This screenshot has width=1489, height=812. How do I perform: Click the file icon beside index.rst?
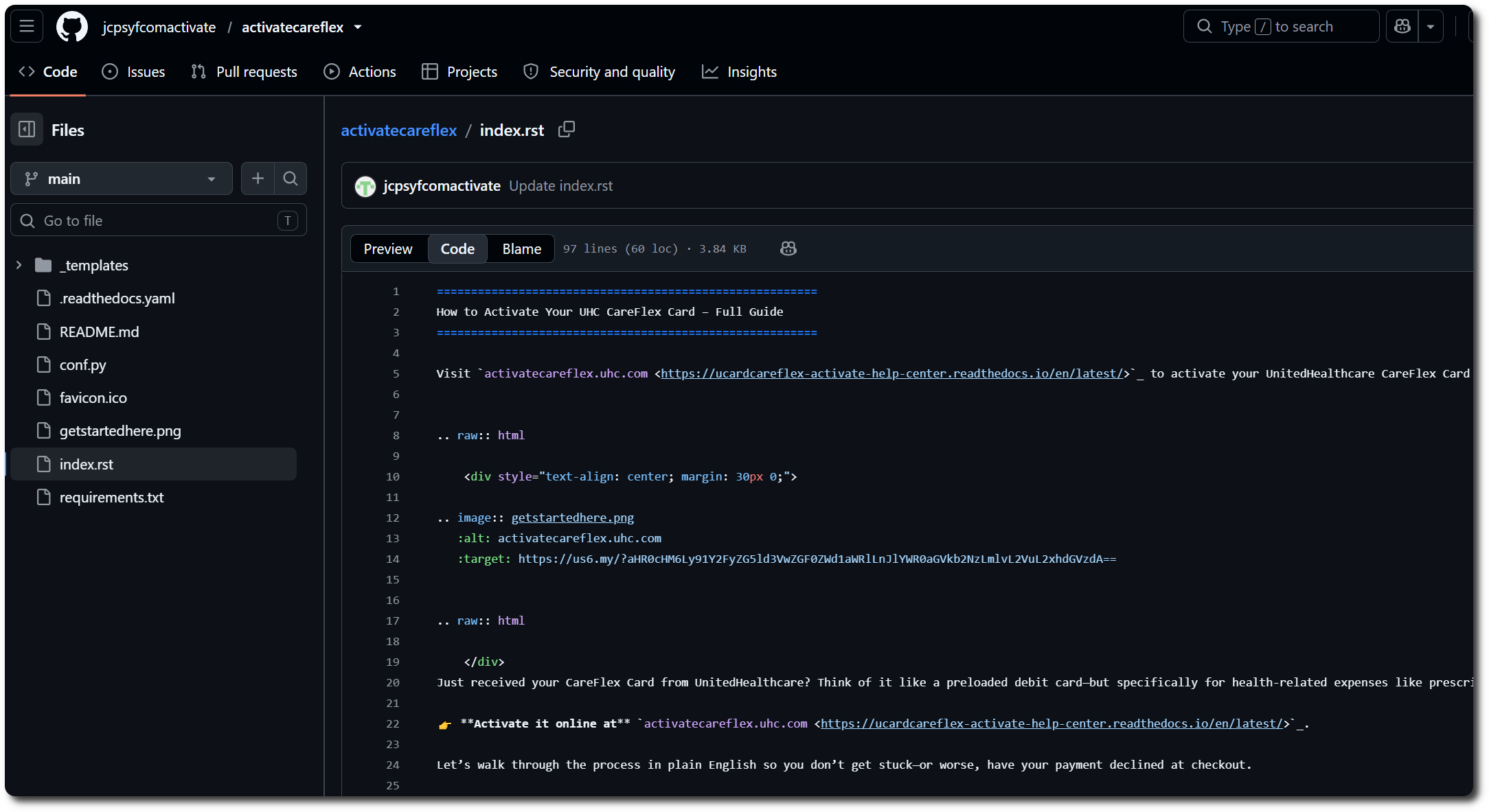tap(44, 464)
